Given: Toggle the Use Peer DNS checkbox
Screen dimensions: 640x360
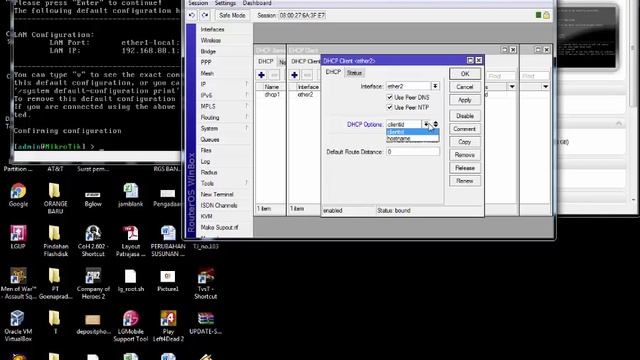Looking at the screenshot, I should pyautogui.click(x=389, y=98).
